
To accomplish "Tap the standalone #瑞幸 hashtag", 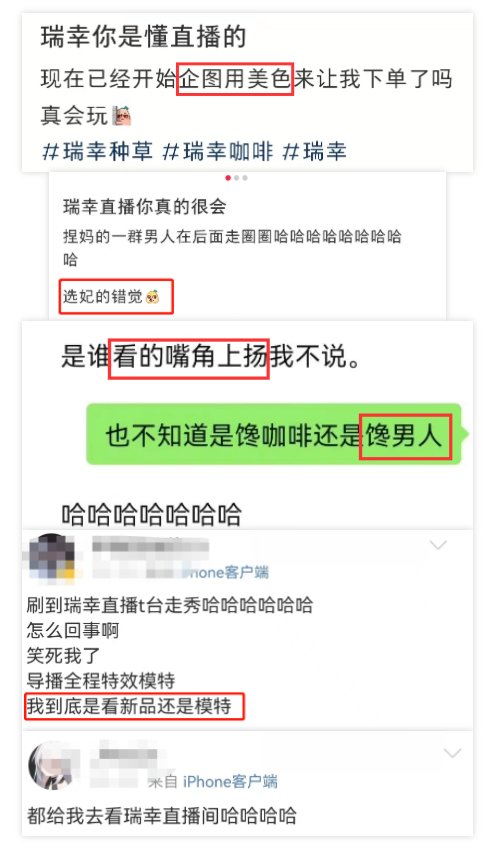I will 314,151.
